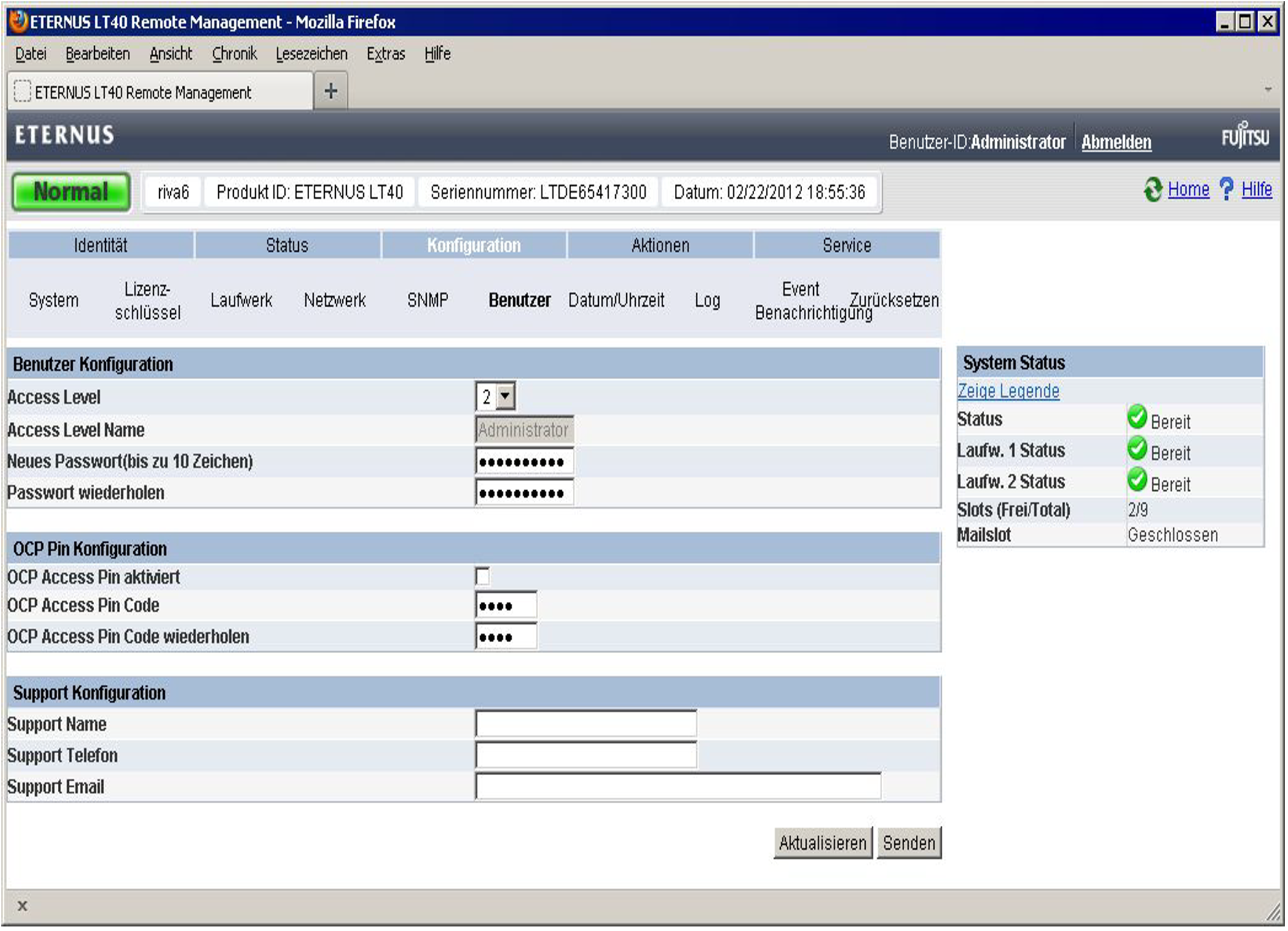Click the ETERNUS logo in header
The width and height of the screenshot is (1288, 931).
(64, 135)
